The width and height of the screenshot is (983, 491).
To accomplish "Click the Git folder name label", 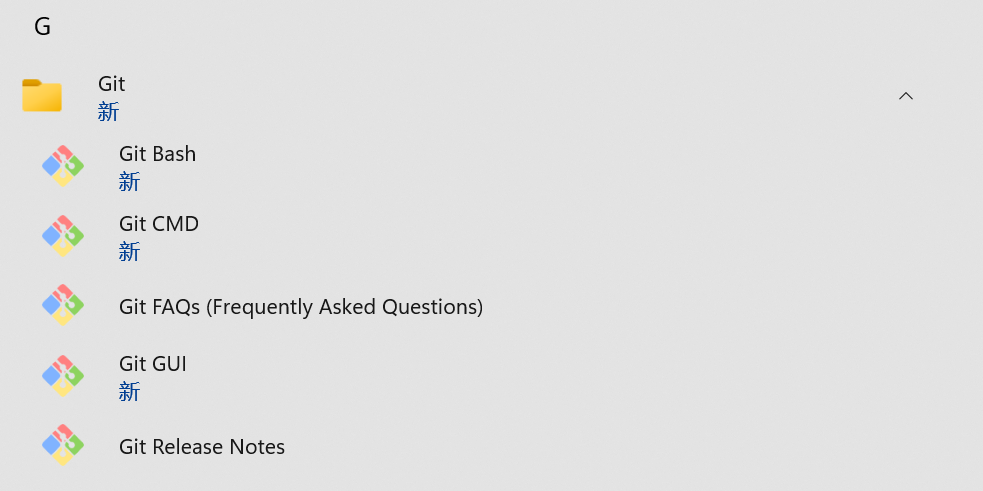I will pyautogui.click(x=112, y=84).
